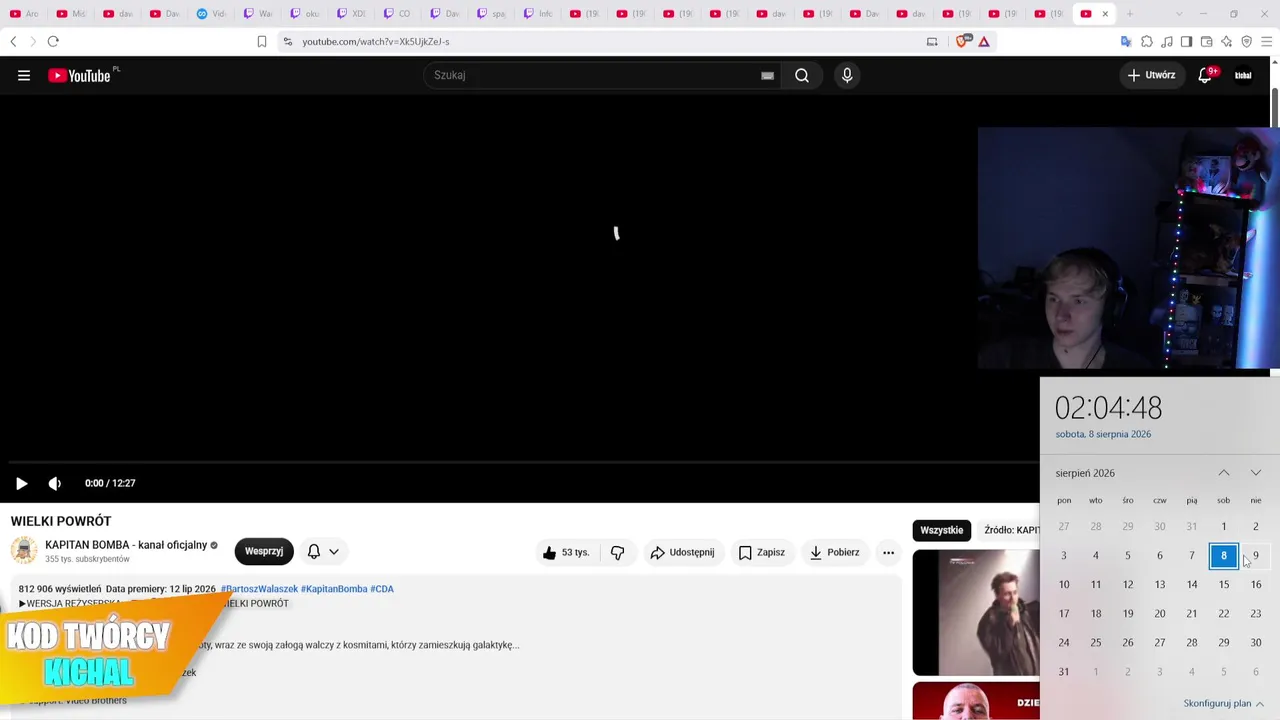Image resolution: width=1280 pixels, height=720 pixels.
Task: Open the first recommended video thumbnail
Action: [x=976, y=612]
